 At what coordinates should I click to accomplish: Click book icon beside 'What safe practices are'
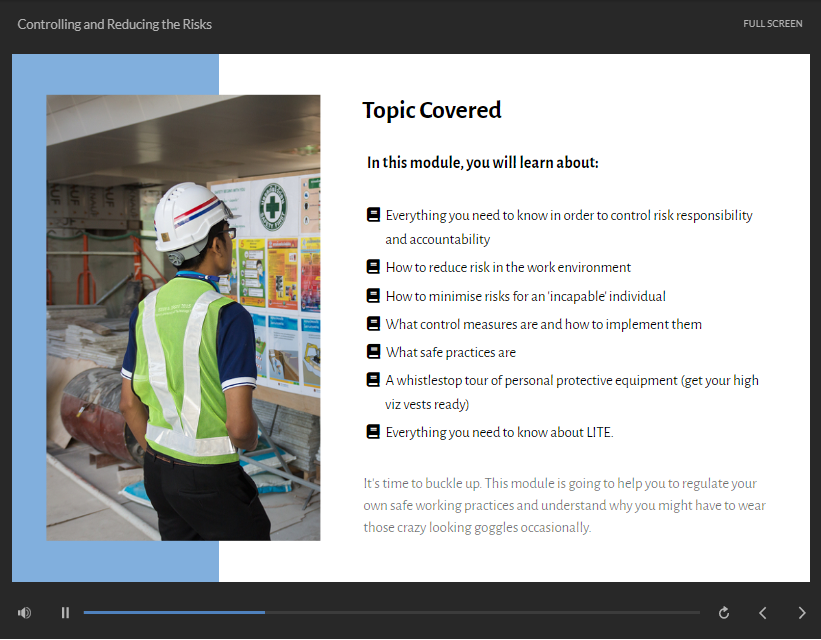tap(373, 352)
